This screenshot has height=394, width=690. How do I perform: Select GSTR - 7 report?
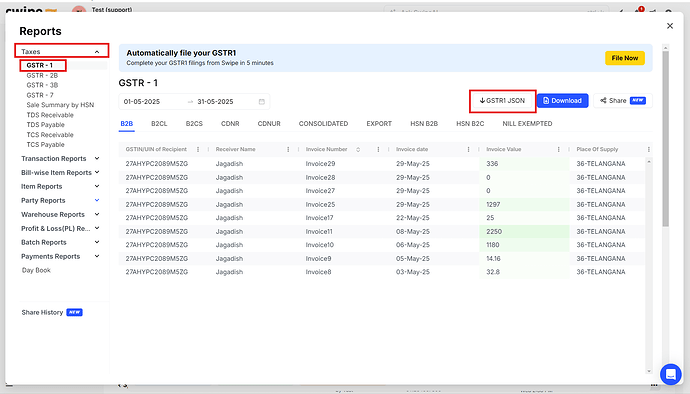(x=40, y=95)
